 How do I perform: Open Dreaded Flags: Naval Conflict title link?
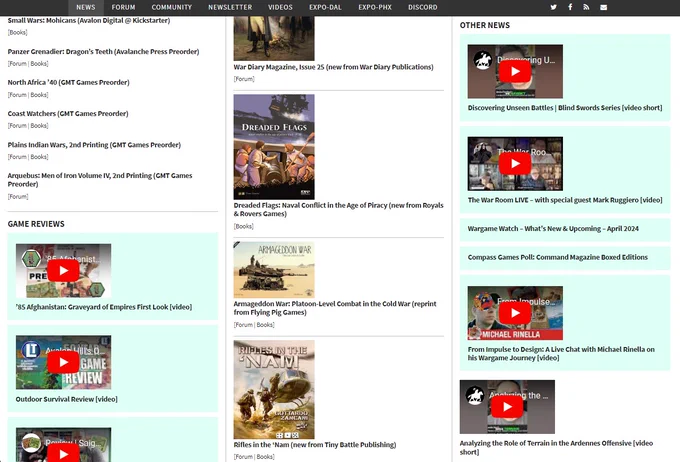point(338,210)
